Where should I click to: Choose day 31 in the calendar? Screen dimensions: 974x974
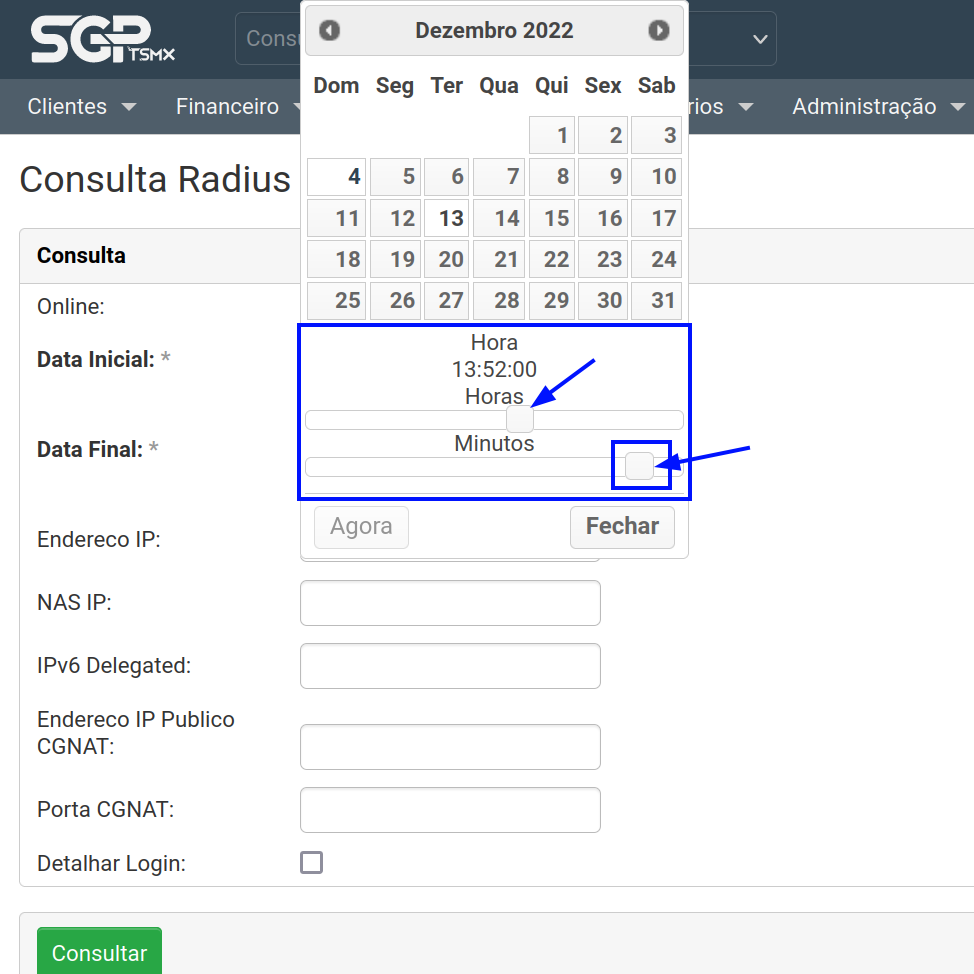pyautogui.click(x=656, y=300)
